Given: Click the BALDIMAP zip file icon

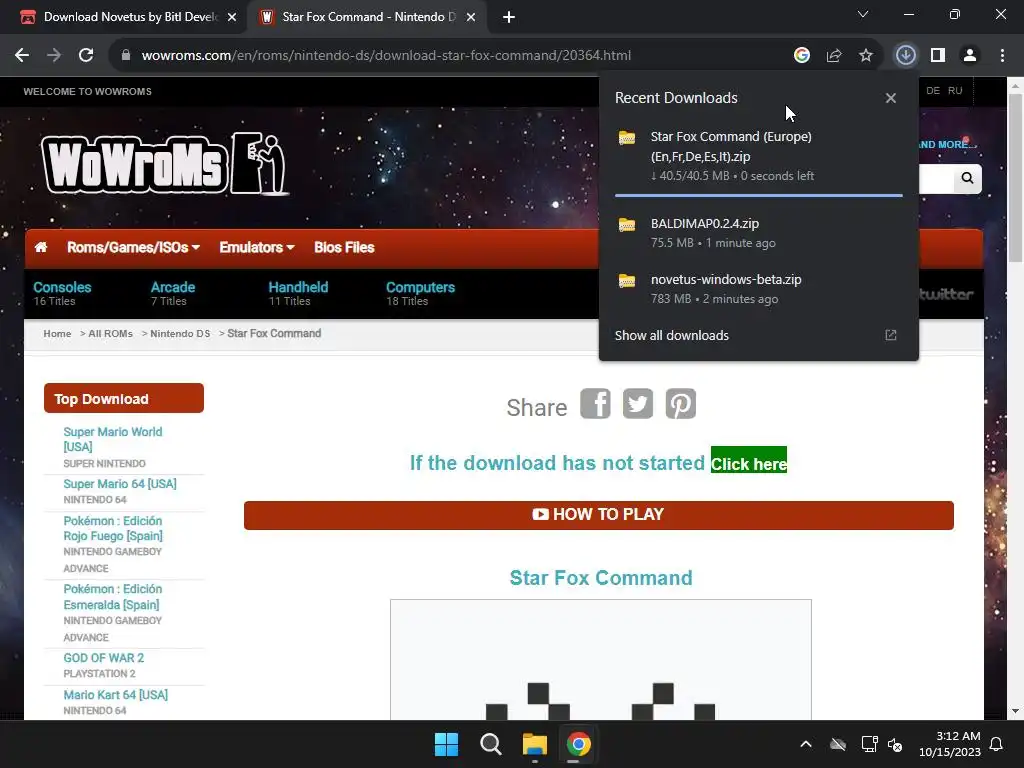Looking at the screenshot, I should [627, 225].
